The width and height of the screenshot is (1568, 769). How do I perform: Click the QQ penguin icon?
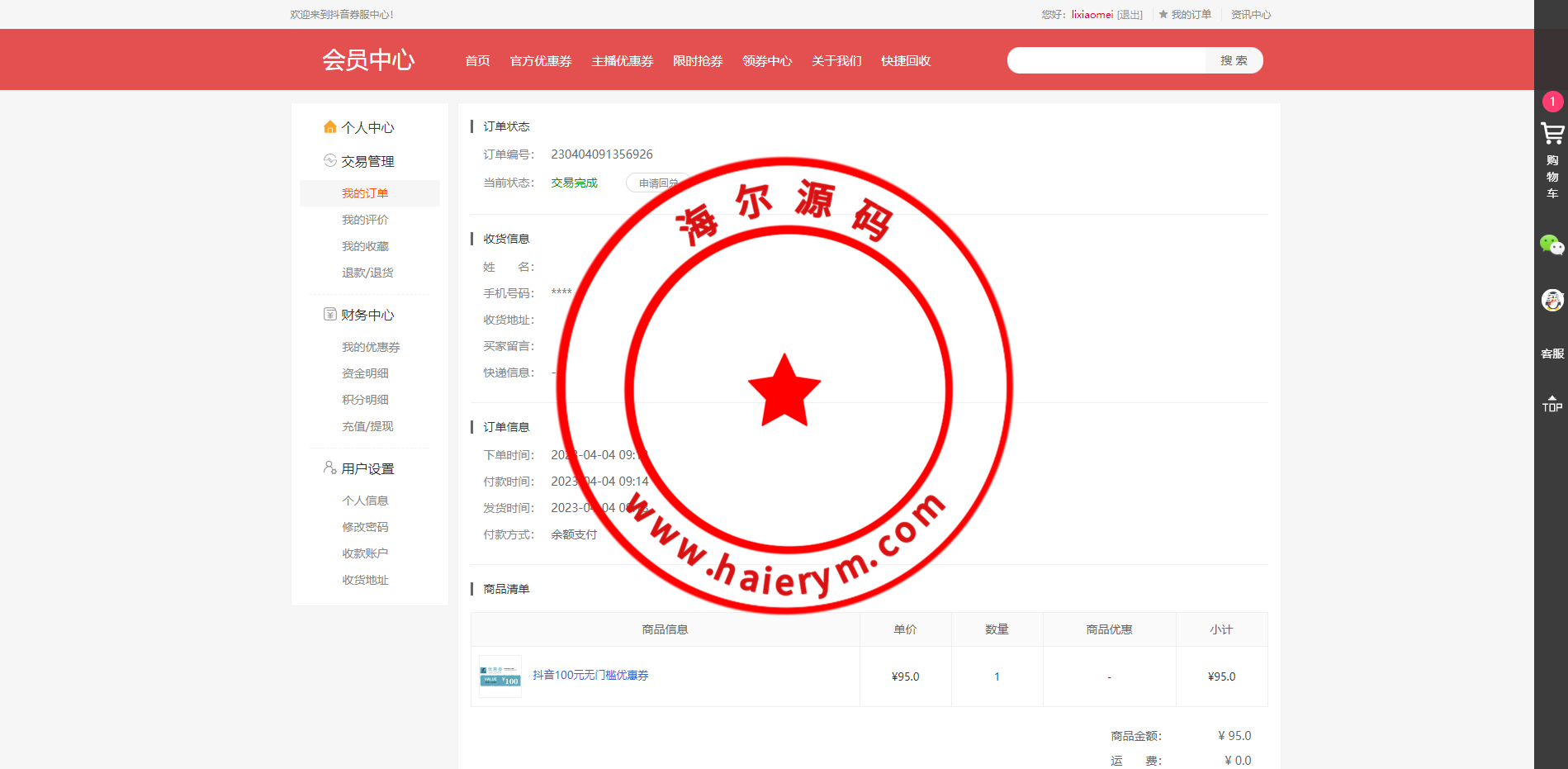pos(1552,300)
